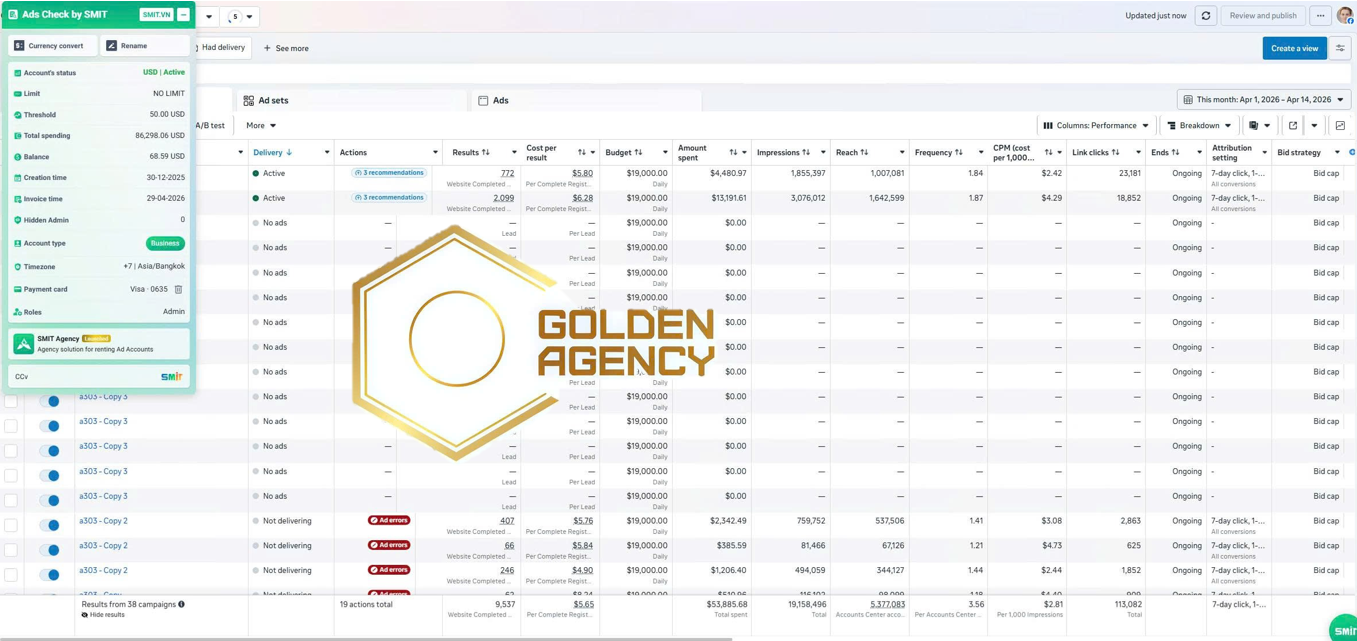Screen dimensions: 1357x641
Task: Toggle off a303 - Copy 2 campaign with 246 results
Action: point(49,575)
